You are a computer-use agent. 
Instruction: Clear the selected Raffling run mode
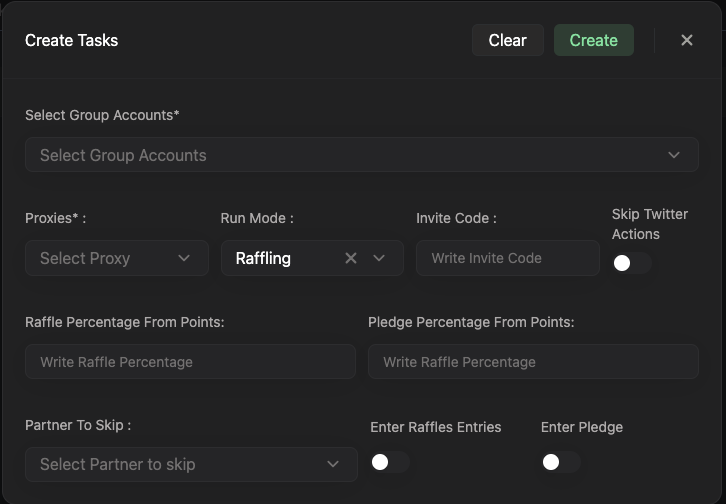tap(351, 258)
